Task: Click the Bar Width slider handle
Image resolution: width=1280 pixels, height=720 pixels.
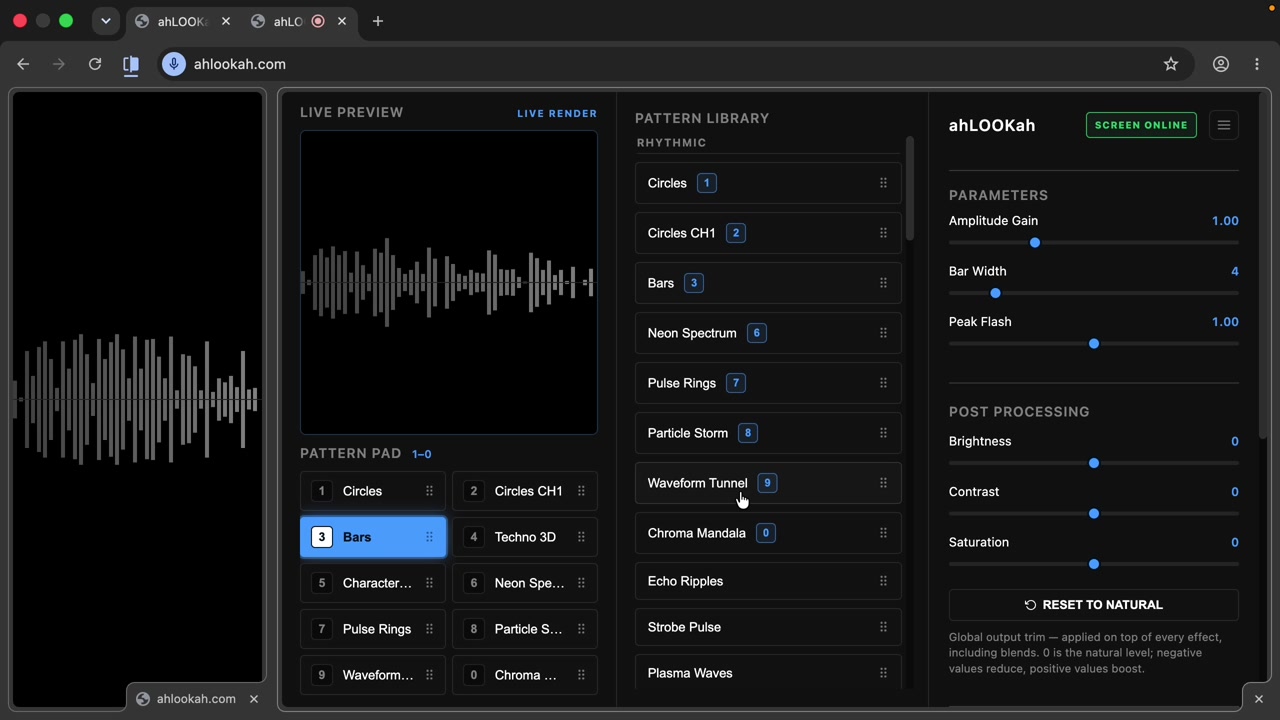Action: point(995,293)
